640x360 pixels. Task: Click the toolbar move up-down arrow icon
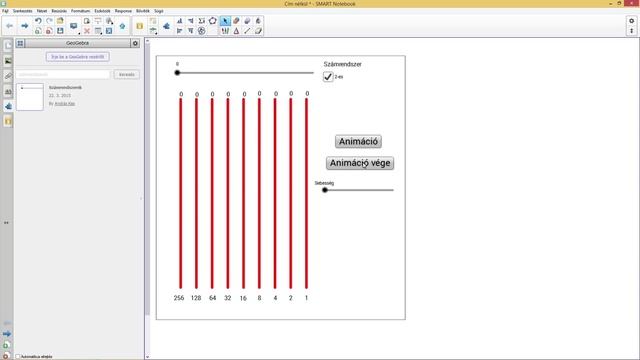(x=631, y=31)
